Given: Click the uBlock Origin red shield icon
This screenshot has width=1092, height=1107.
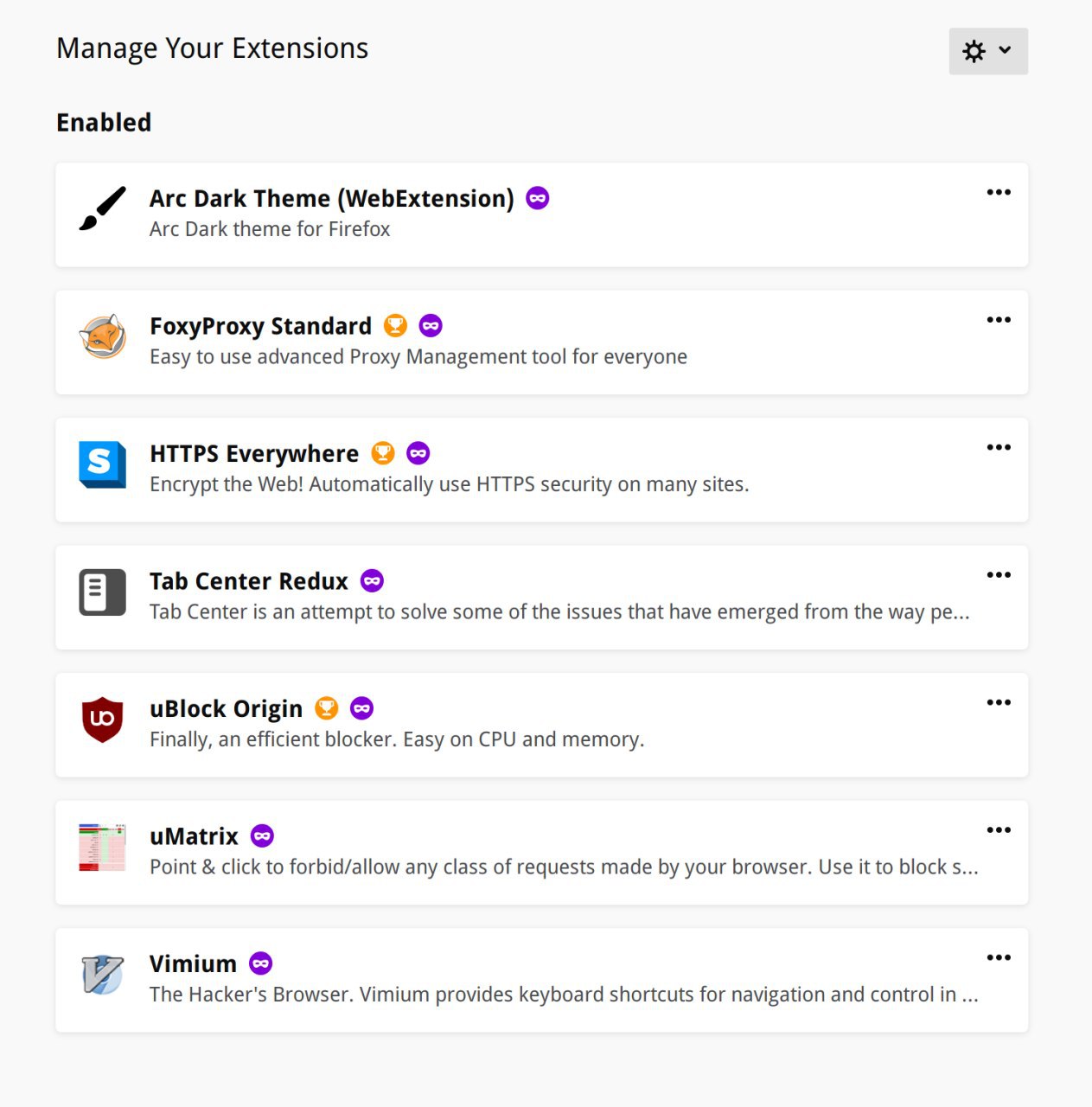Looking at the screenshot, I should point(103,720).
